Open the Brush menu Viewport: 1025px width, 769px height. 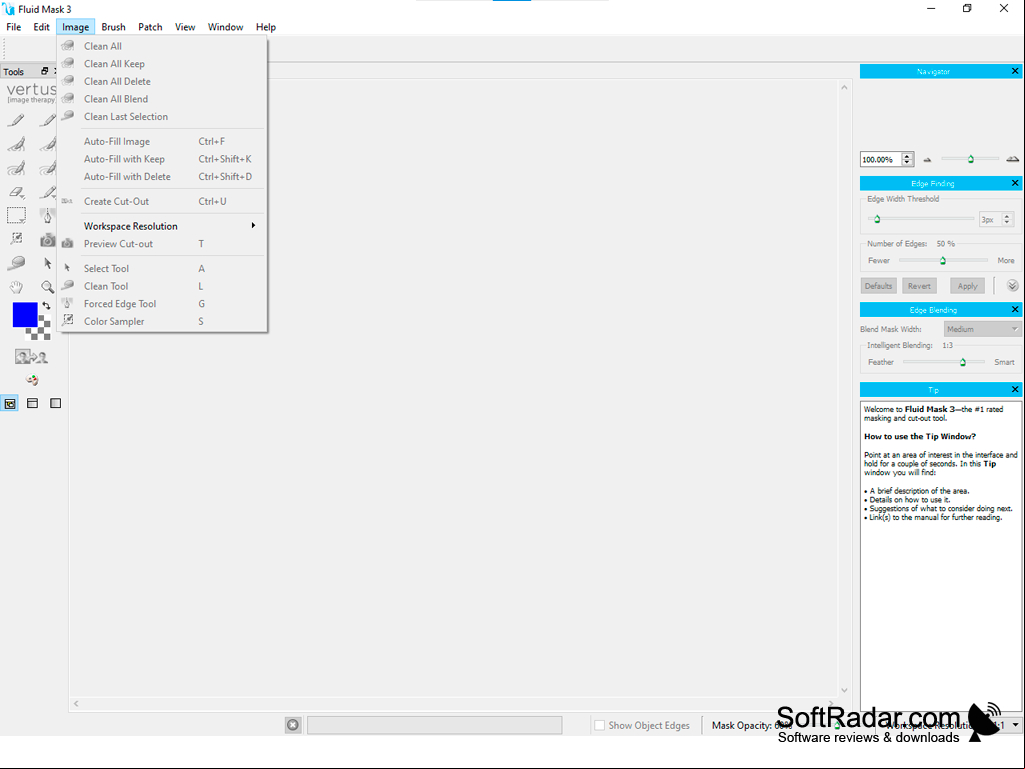pyautogui.click(x=113, y=27)
